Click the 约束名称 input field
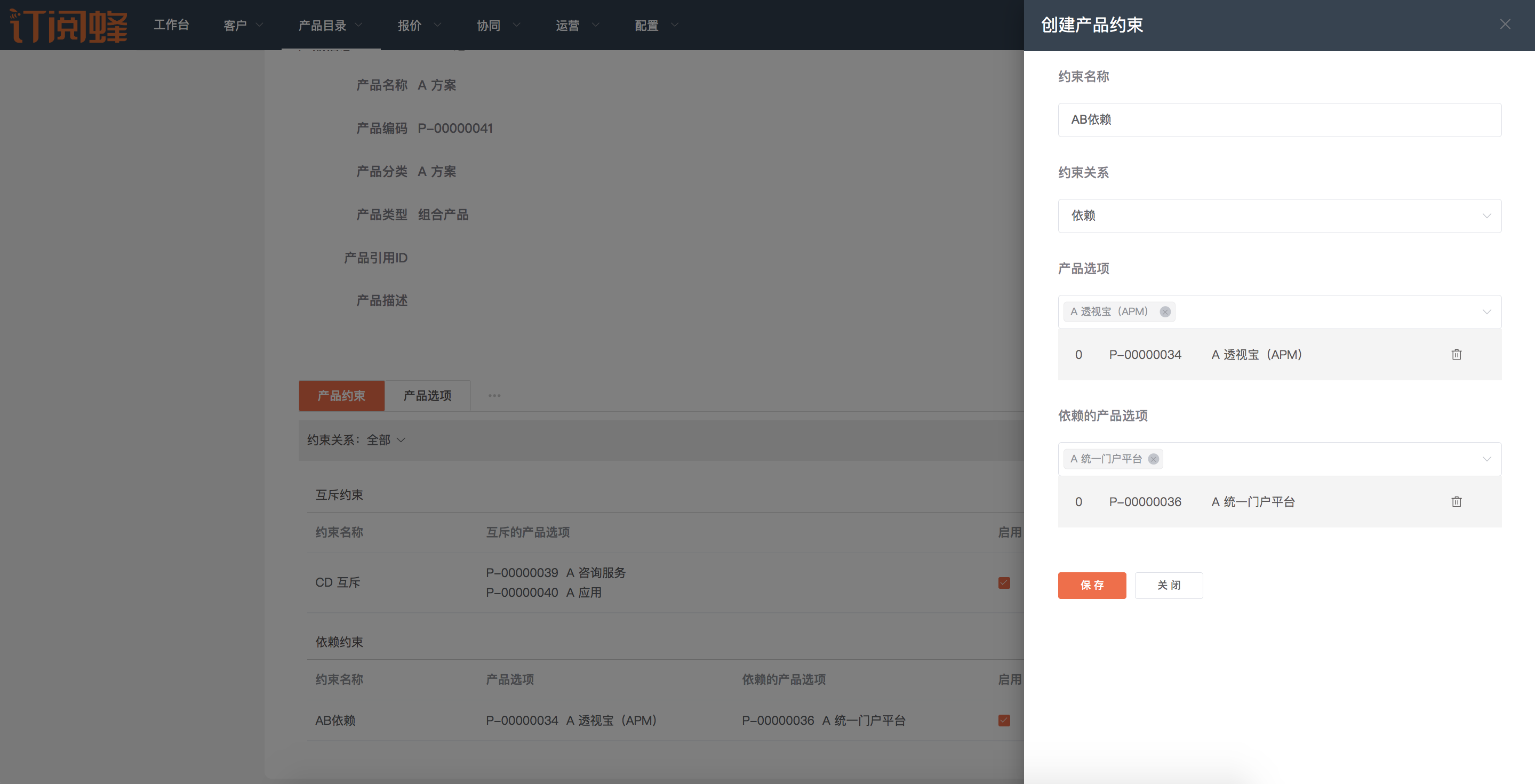This screenshot has height=784, width=1535. coord(1279,120)
